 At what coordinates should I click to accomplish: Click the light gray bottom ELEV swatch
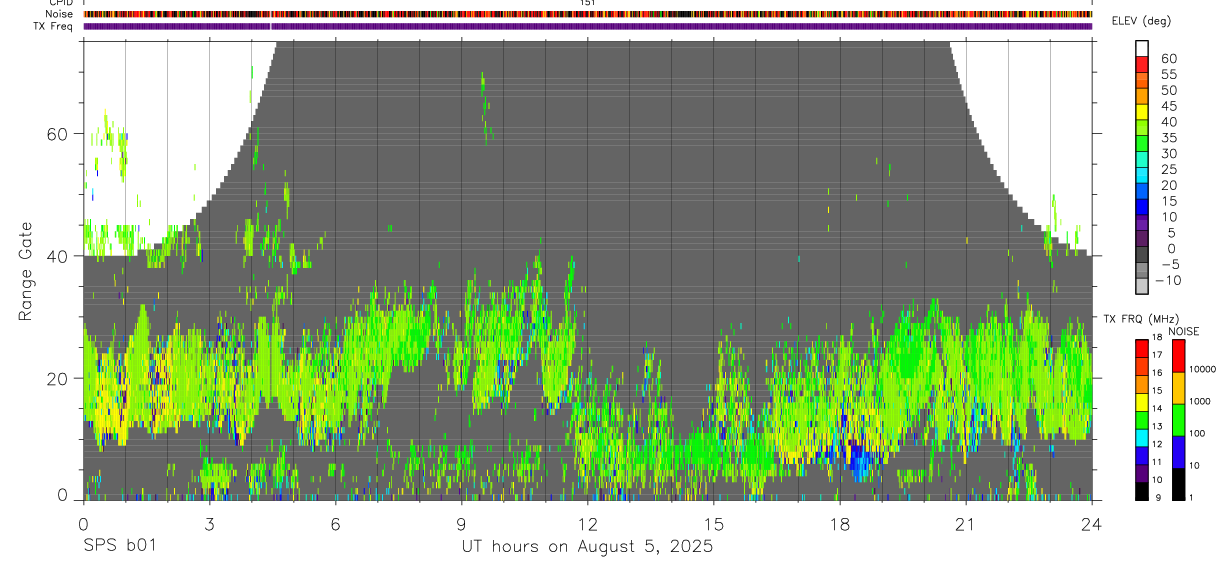click(1143, 287)
